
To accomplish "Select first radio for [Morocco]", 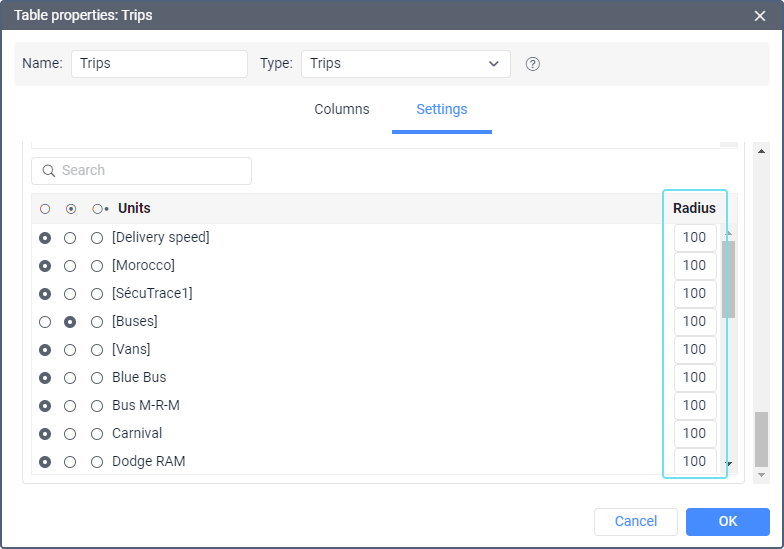I will point(45,266).
